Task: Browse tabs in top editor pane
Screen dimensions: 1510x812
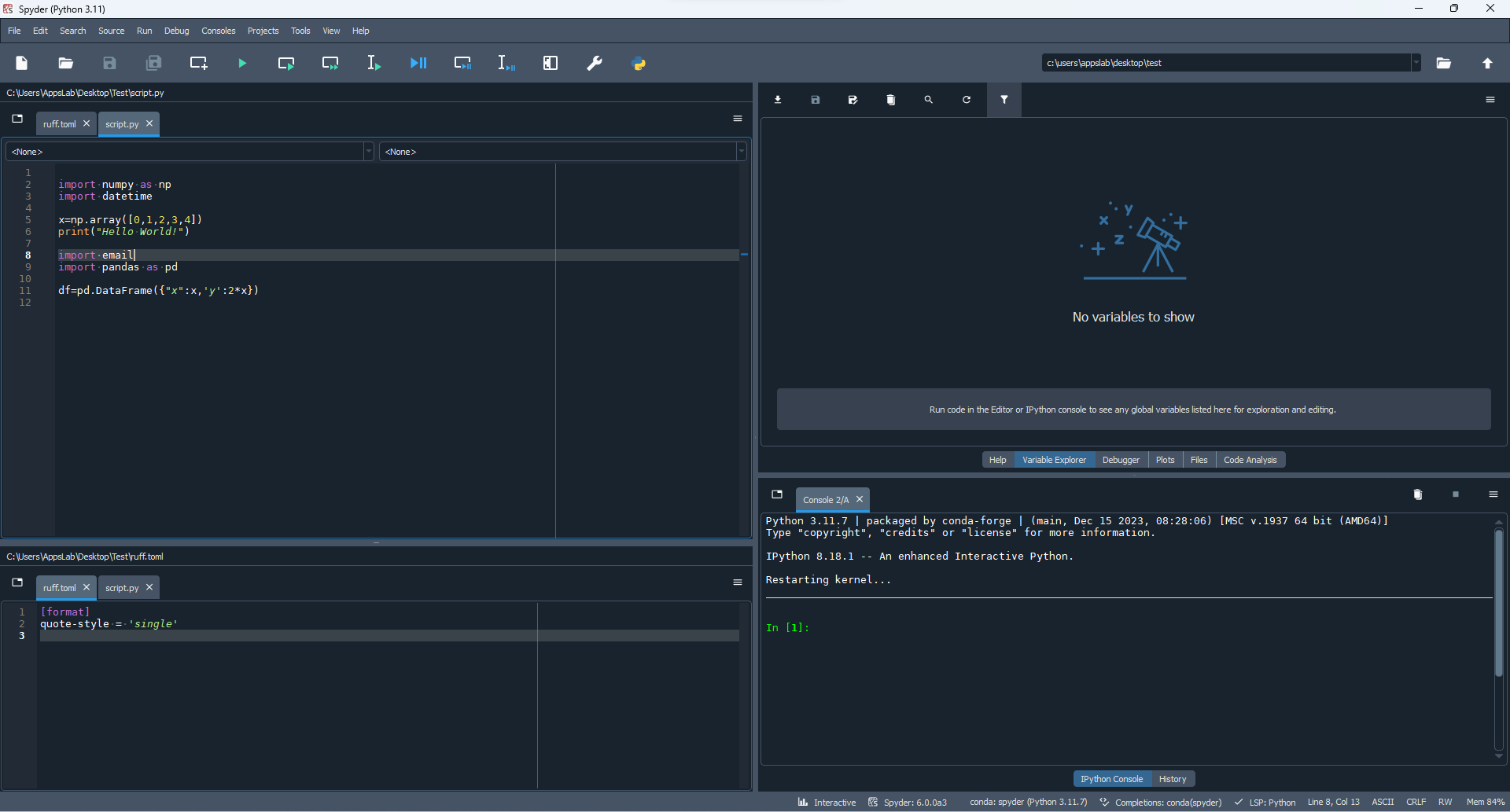Action: (x=17, y=119)
